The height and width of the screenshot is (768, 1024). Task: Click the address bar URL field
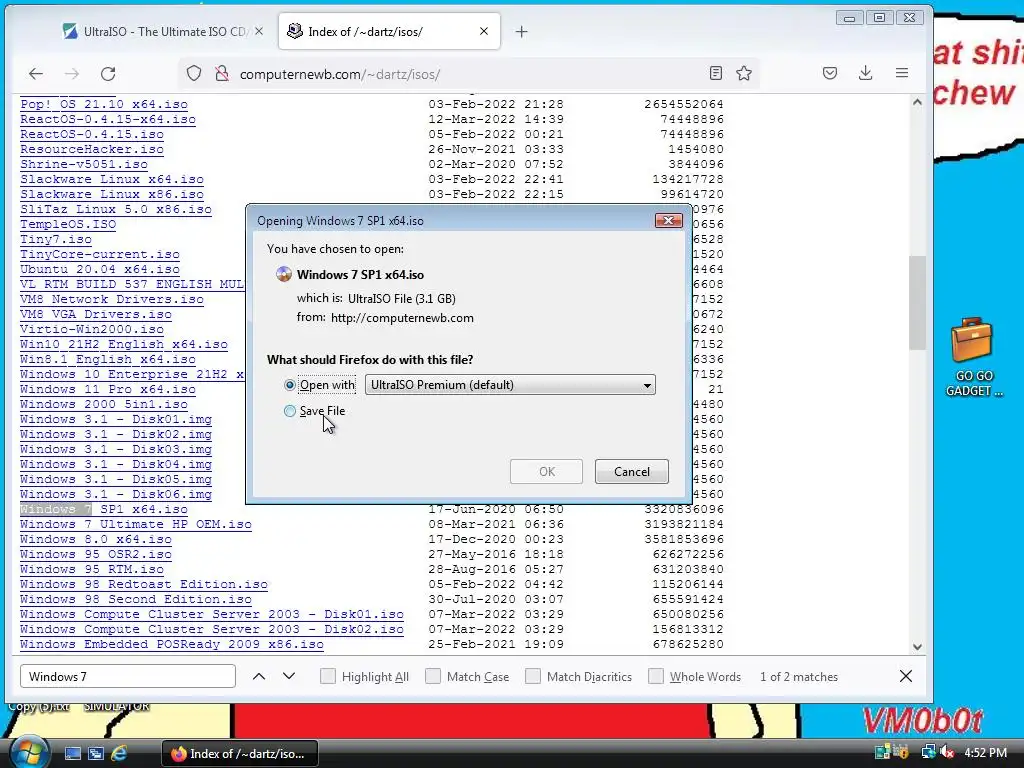(470, 74)
